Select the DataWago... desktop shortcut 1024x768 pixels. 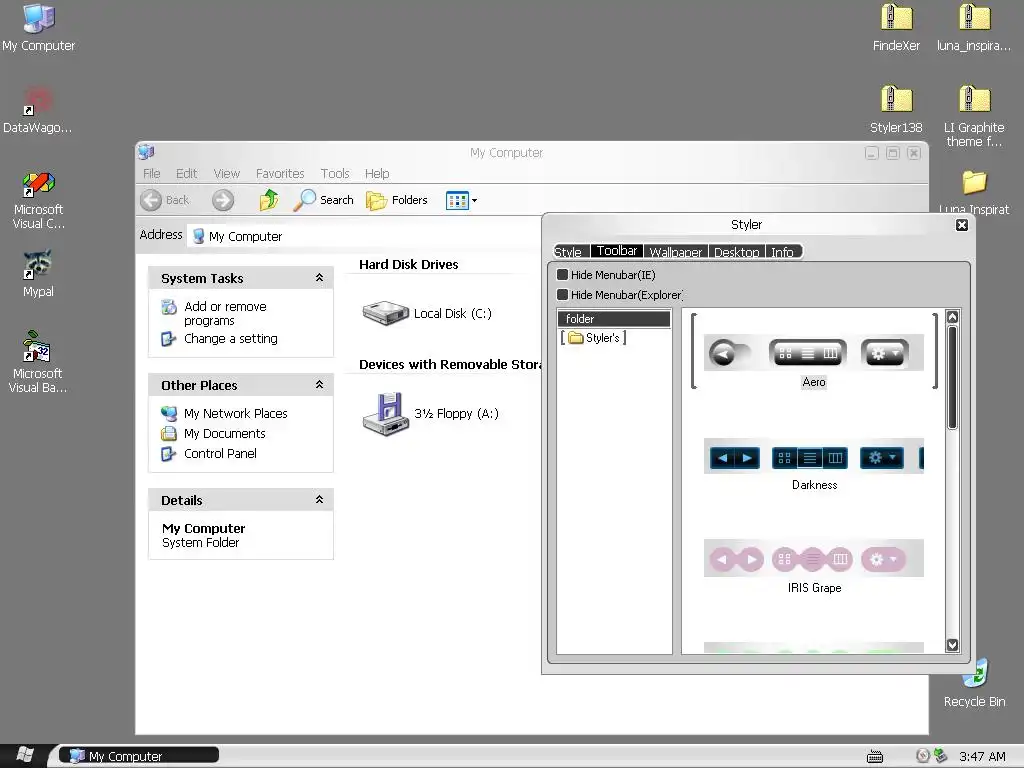pyautogui.click(x=38, y=110)
